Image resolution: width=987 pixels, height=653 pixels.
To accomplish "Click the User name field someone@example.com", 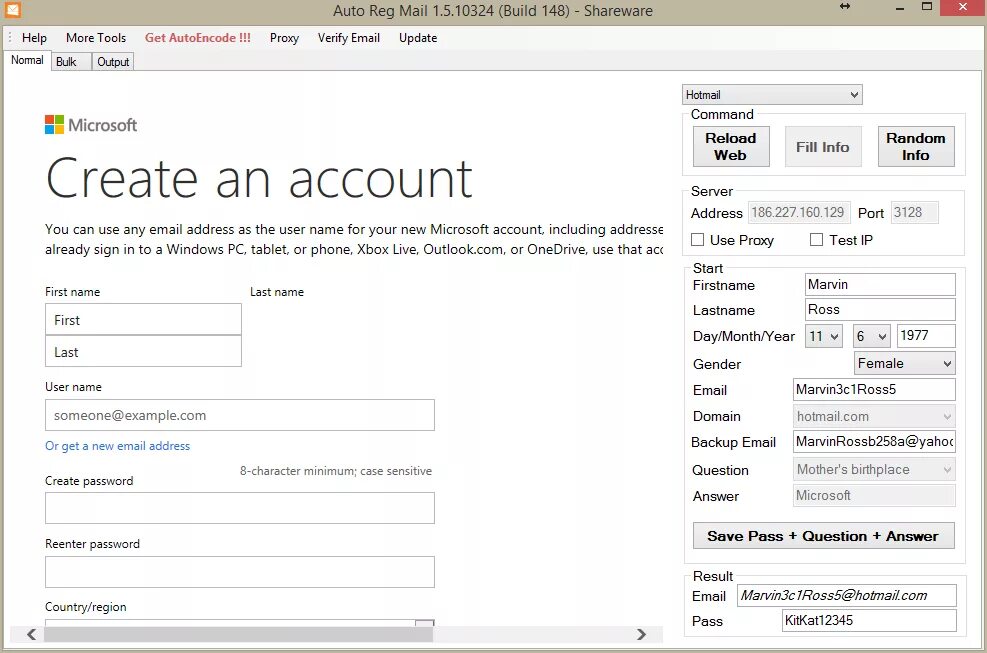I will click(x=240, y=416).
